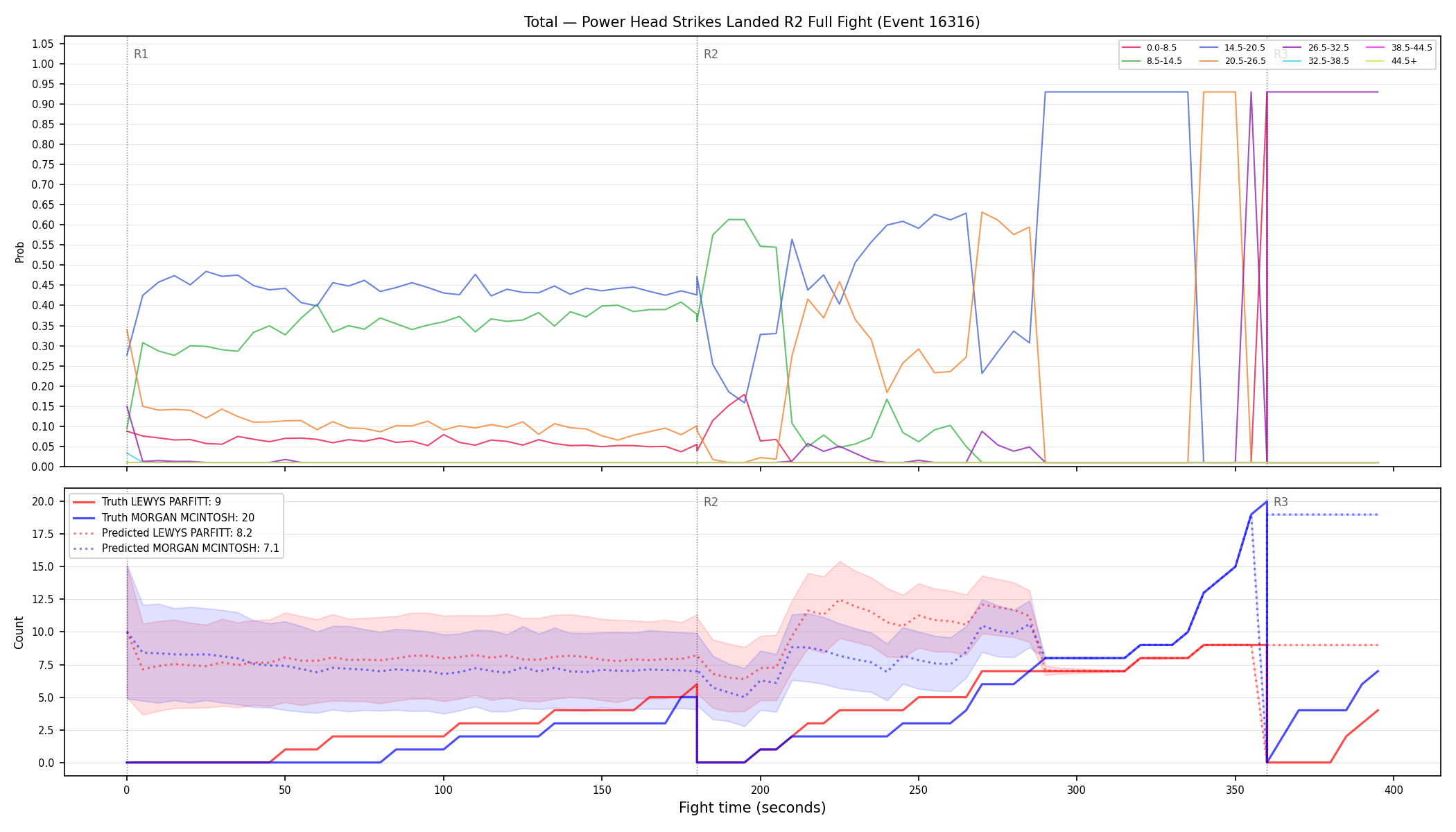Click the 2.5 tick on the Count axis

[x=45, y=730]
